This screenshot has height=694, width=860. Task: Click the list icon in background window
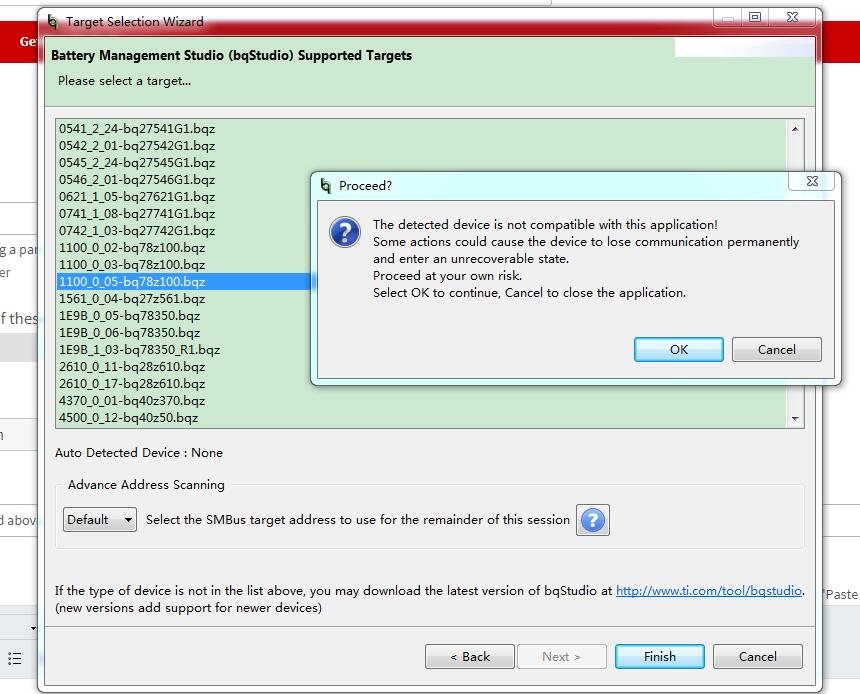(x=15, y=658)
